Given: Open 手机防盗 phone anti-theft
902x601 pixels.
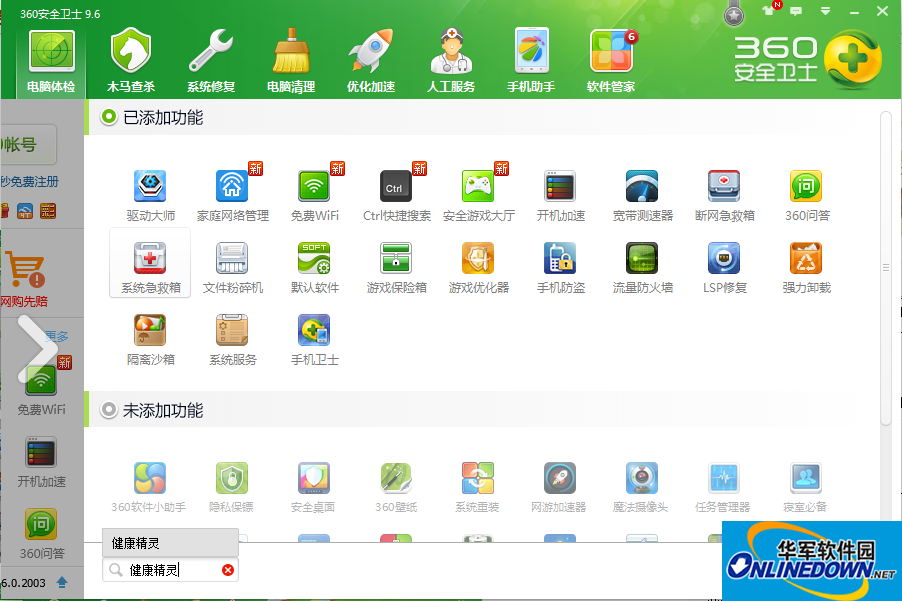Looking at the screenshot, I should [x=560, y=268].
